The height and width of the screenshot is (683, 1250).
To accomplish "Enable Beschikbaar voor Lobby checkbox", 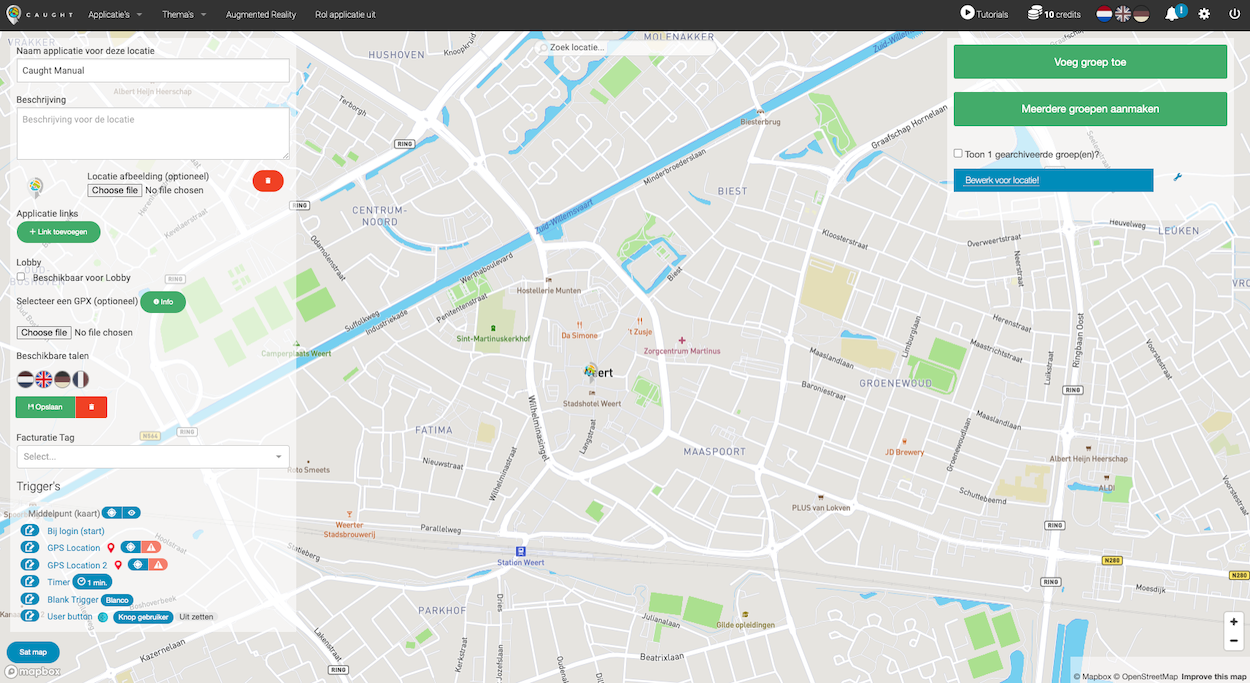I will 21,277.
